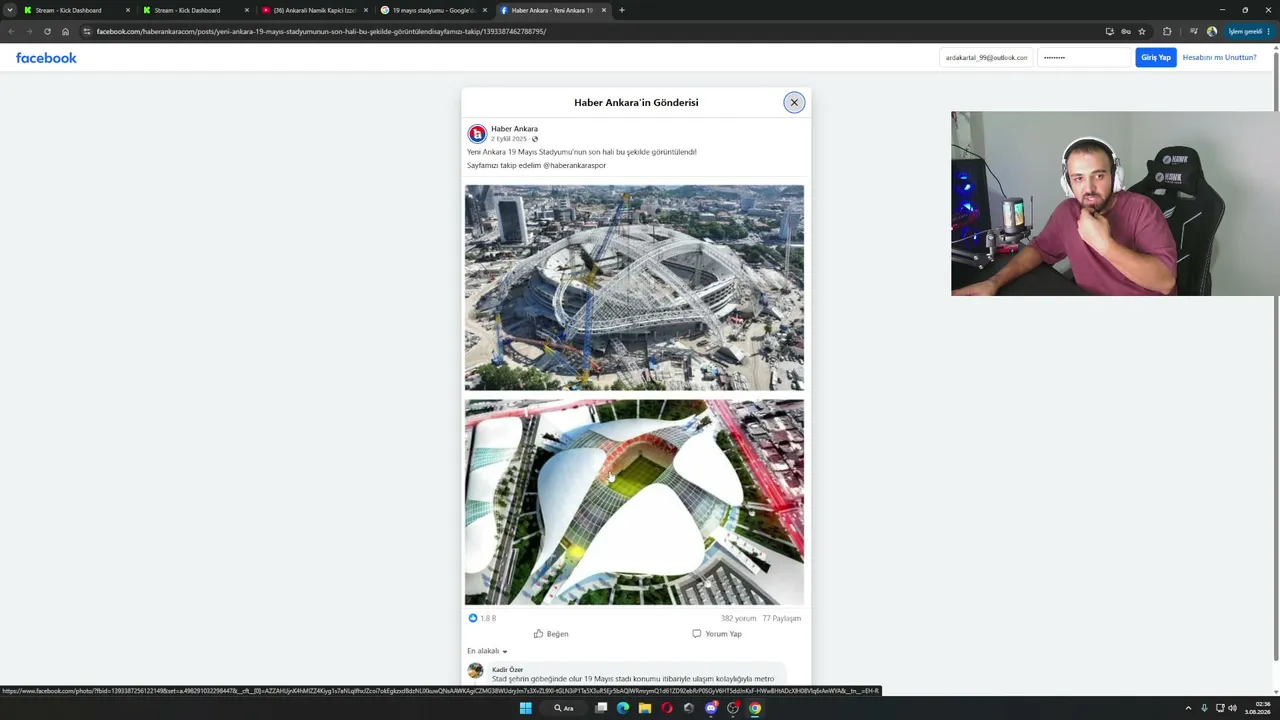The width and height of the screenshot is (1280, 720).
Task: Open the Chrome profile avatar
Action: tap(1212, 31)
